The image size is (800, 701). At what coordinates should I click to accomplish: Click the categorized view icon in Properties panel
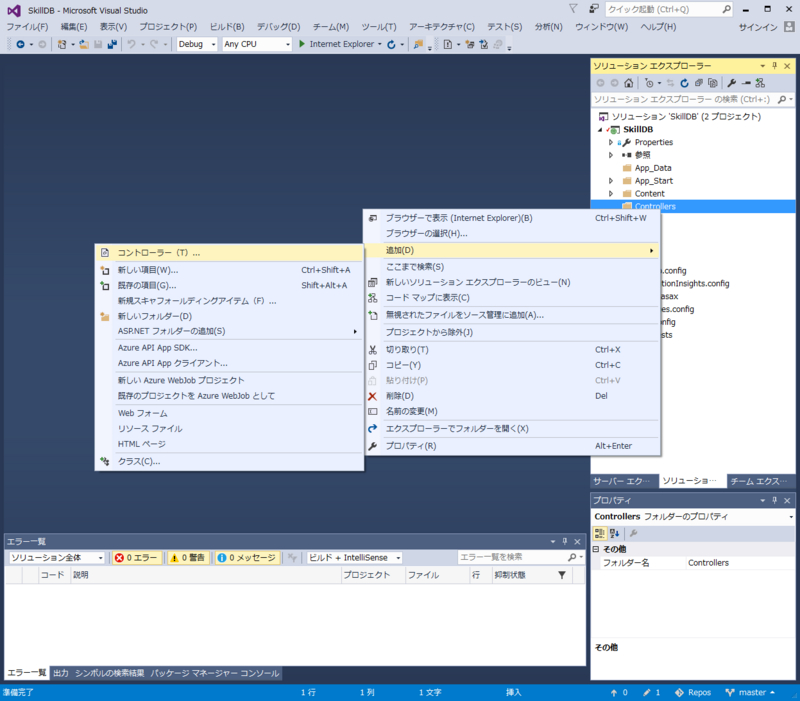click(599, 533)
